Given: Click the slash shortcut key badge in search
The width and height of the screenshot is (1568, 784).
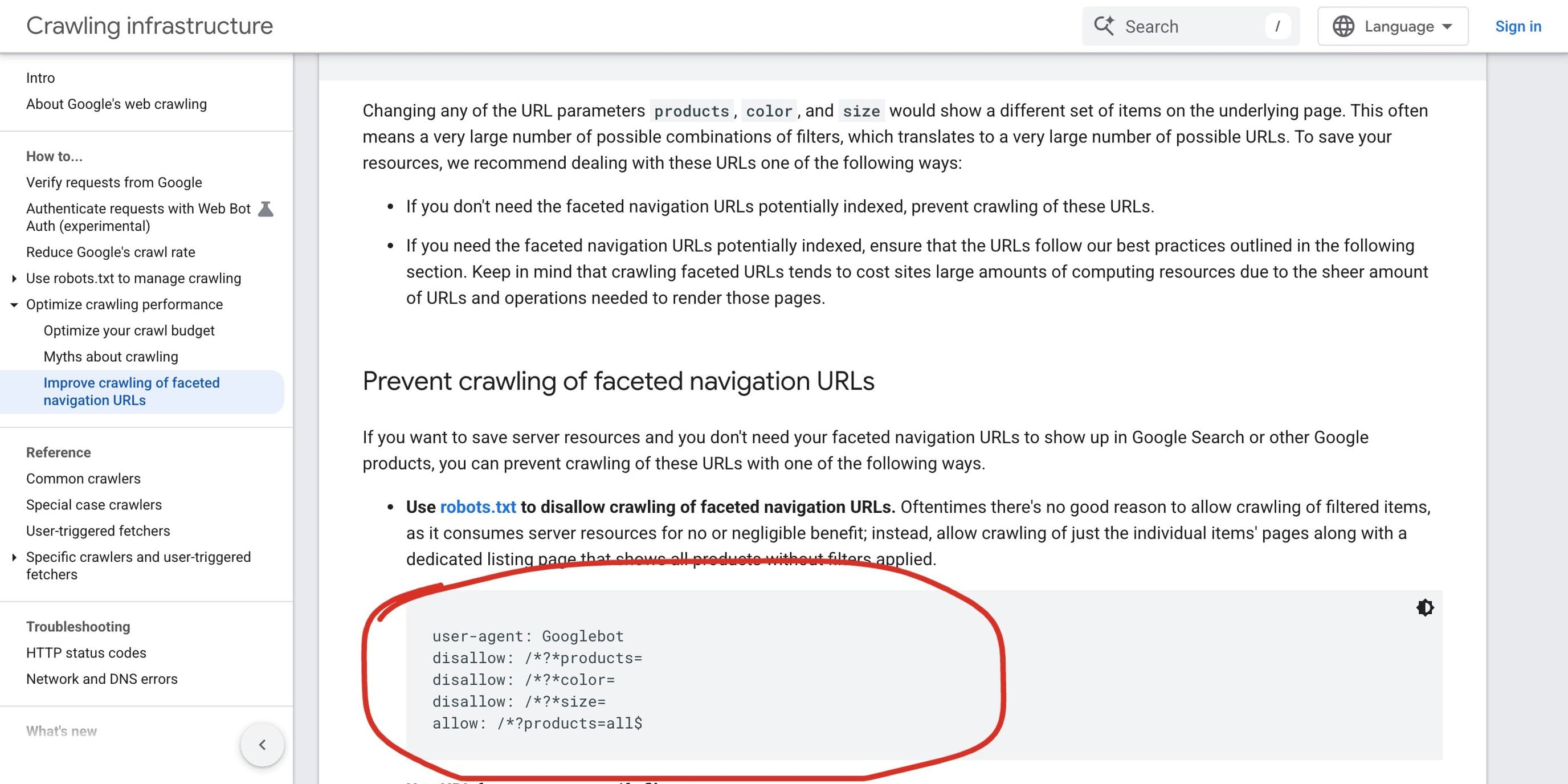Looking at the screenshot, I should 1277,26.
